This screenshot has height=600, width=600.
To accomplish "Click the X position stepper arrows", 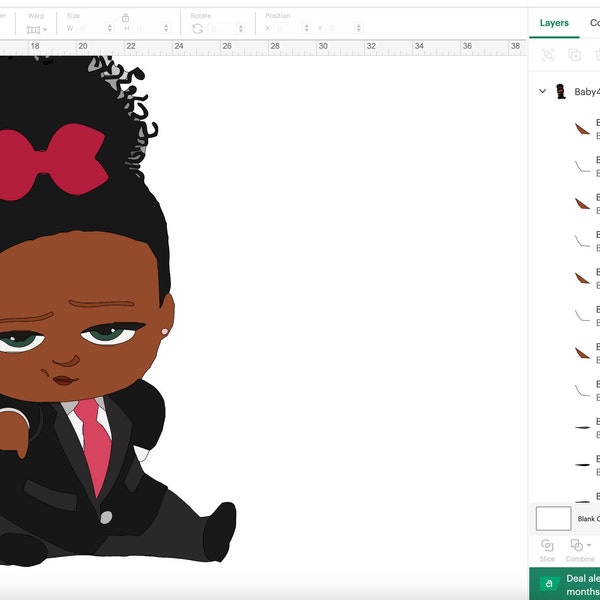I will click(307, 28).
